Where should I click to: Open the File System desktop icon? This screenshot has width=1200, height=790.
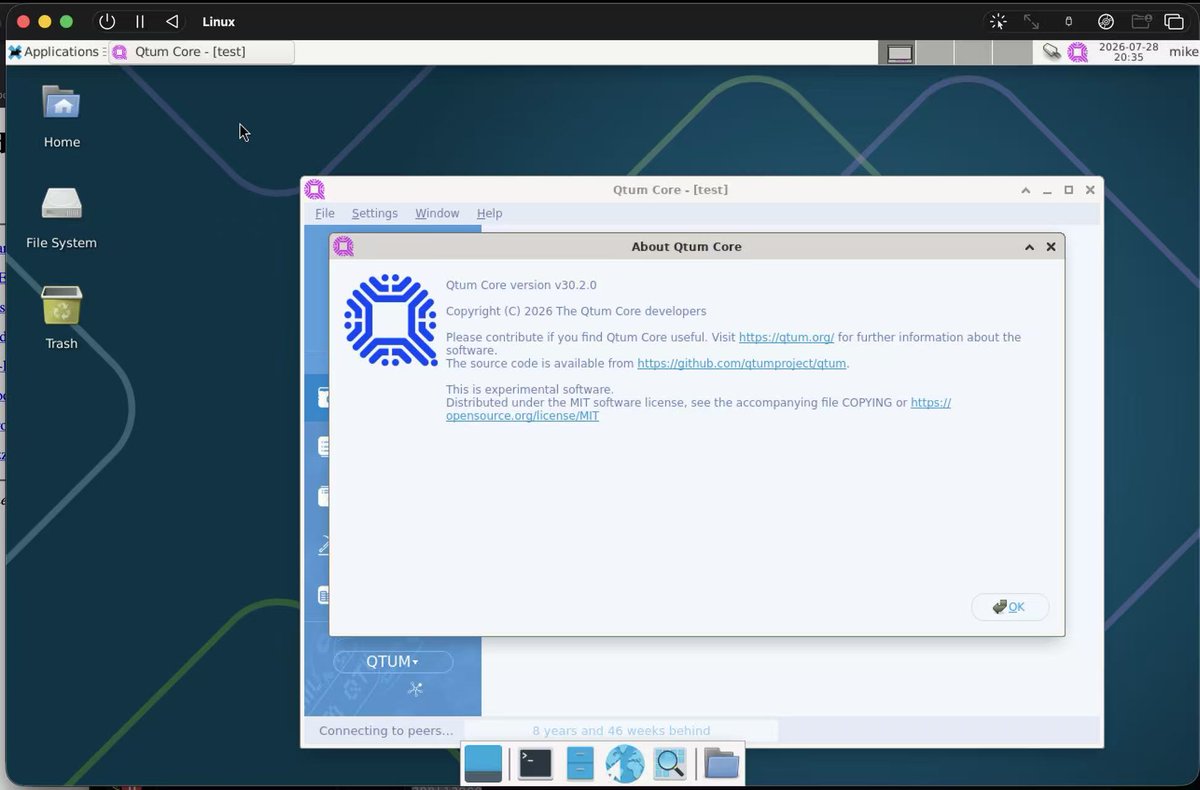(x=61, y=217)
